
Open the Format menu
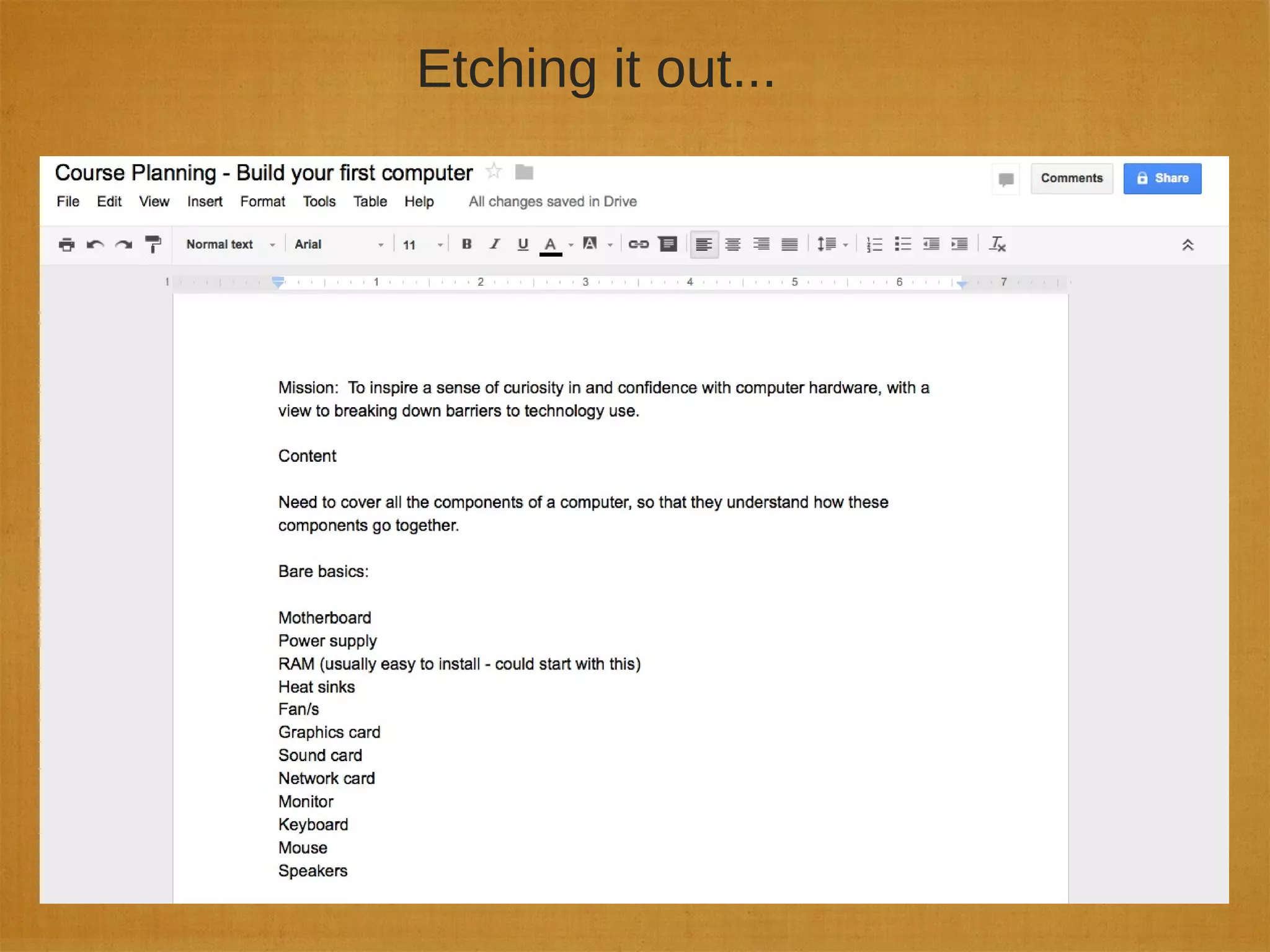tap(262, 201)
